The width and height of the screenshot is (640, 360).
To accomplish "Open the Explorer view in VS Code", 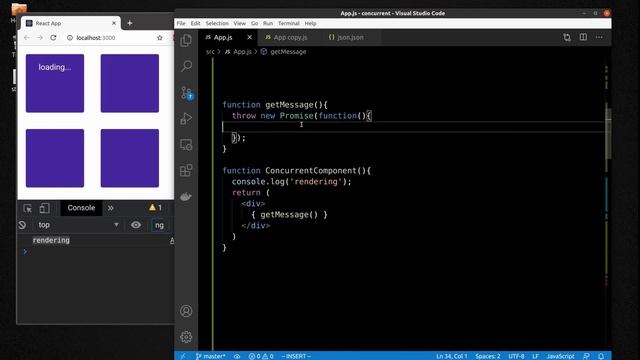I will [x=186, y=41].
